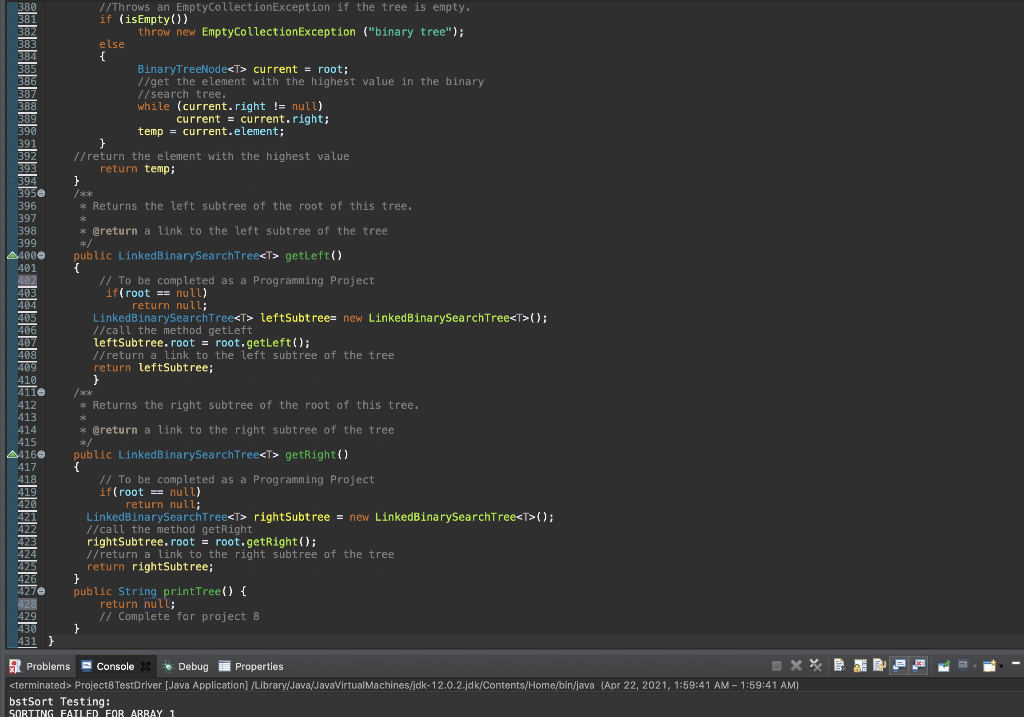Click line number 431 in the gutter

[27, 641]
